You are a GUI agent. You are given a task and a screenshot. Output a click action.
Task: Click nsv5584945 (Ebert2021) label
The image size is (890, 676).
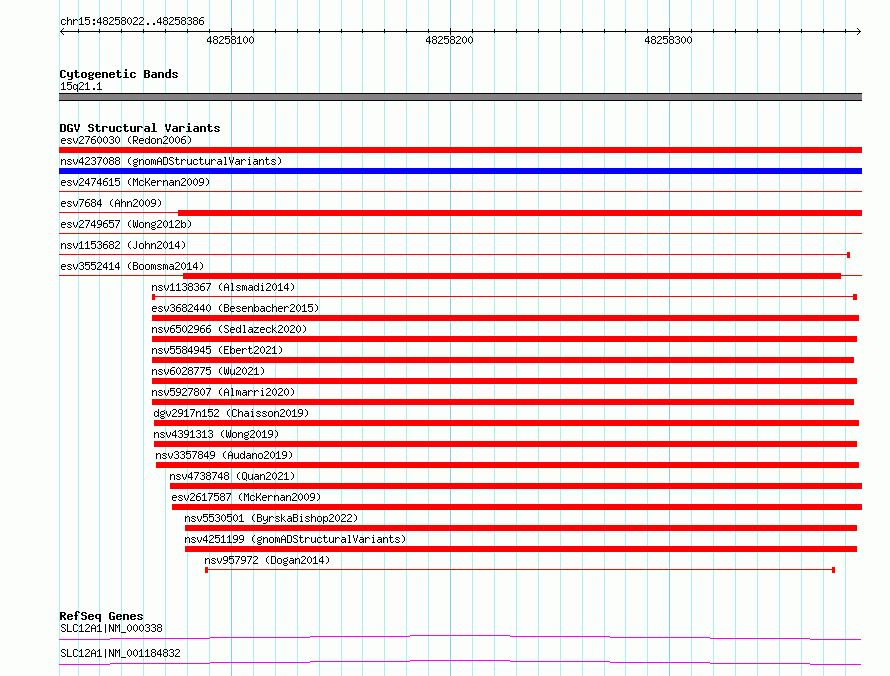(x=217, y=350)
